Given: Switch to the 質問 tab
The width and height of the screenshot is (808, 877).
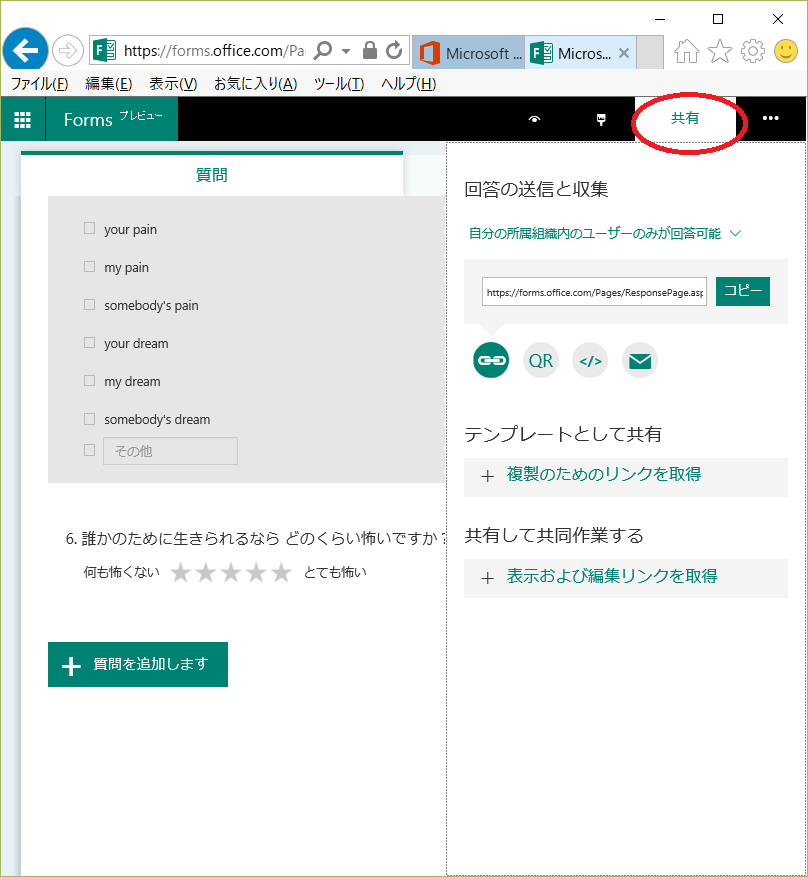Looking at the screenshot, I should (212, 175).
